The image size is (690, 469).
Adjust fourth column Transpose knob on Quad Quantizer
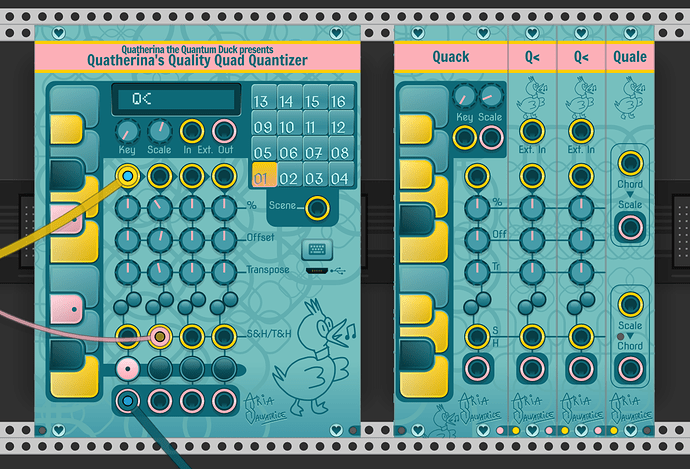(224, 272)
